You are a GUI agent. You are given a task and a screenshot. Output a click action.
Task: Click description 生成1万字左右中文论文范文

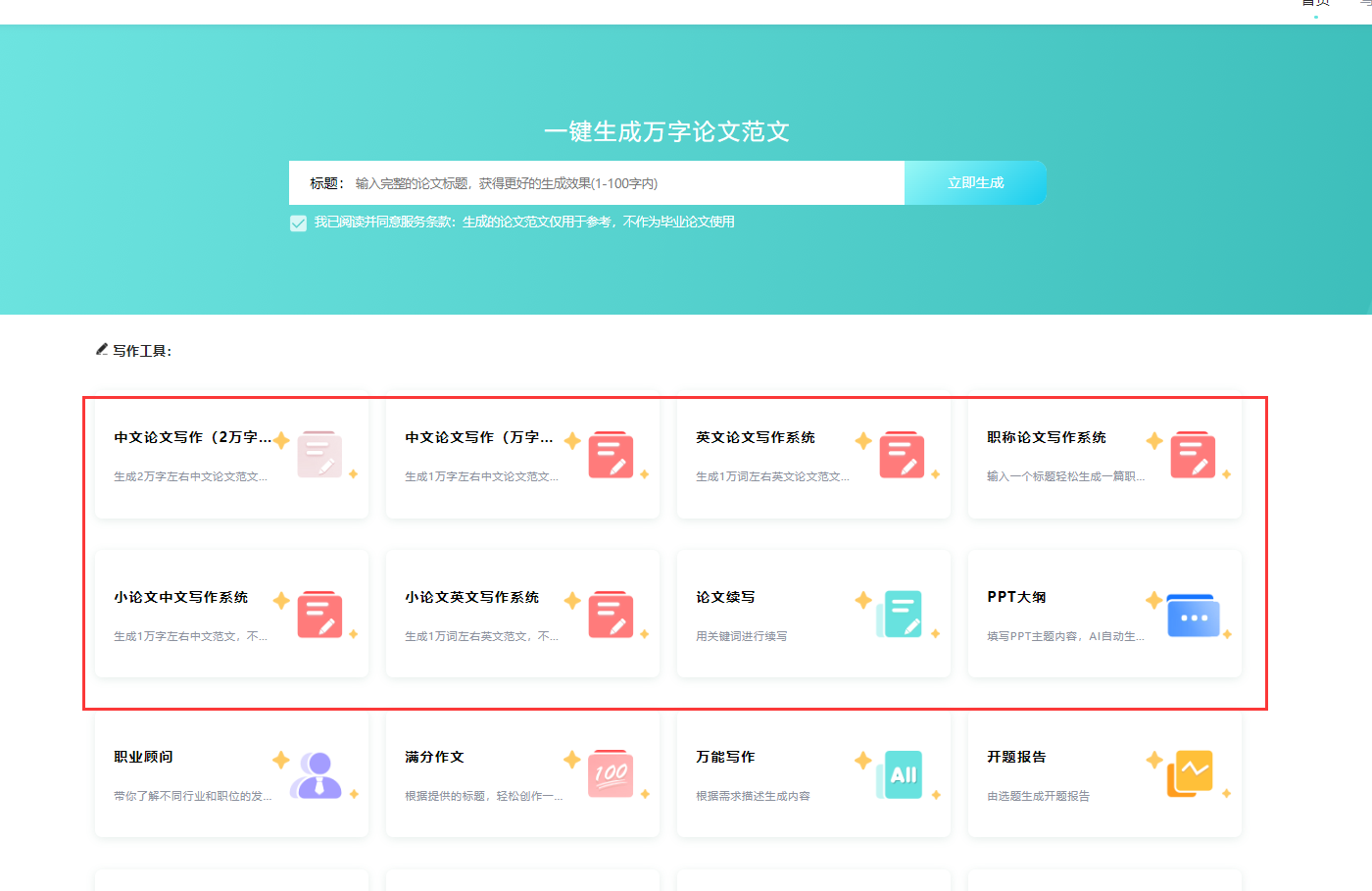tap(481, 476)
